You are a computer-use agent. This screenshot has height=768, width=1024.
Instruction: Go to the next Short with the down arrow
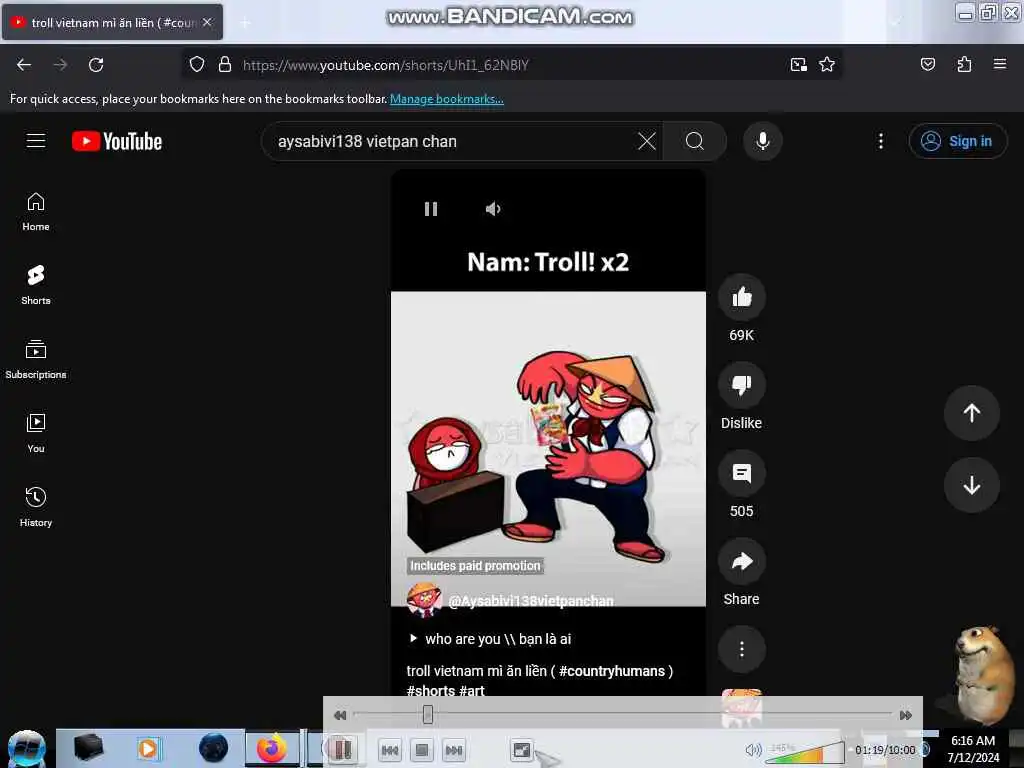coord(972,485)
